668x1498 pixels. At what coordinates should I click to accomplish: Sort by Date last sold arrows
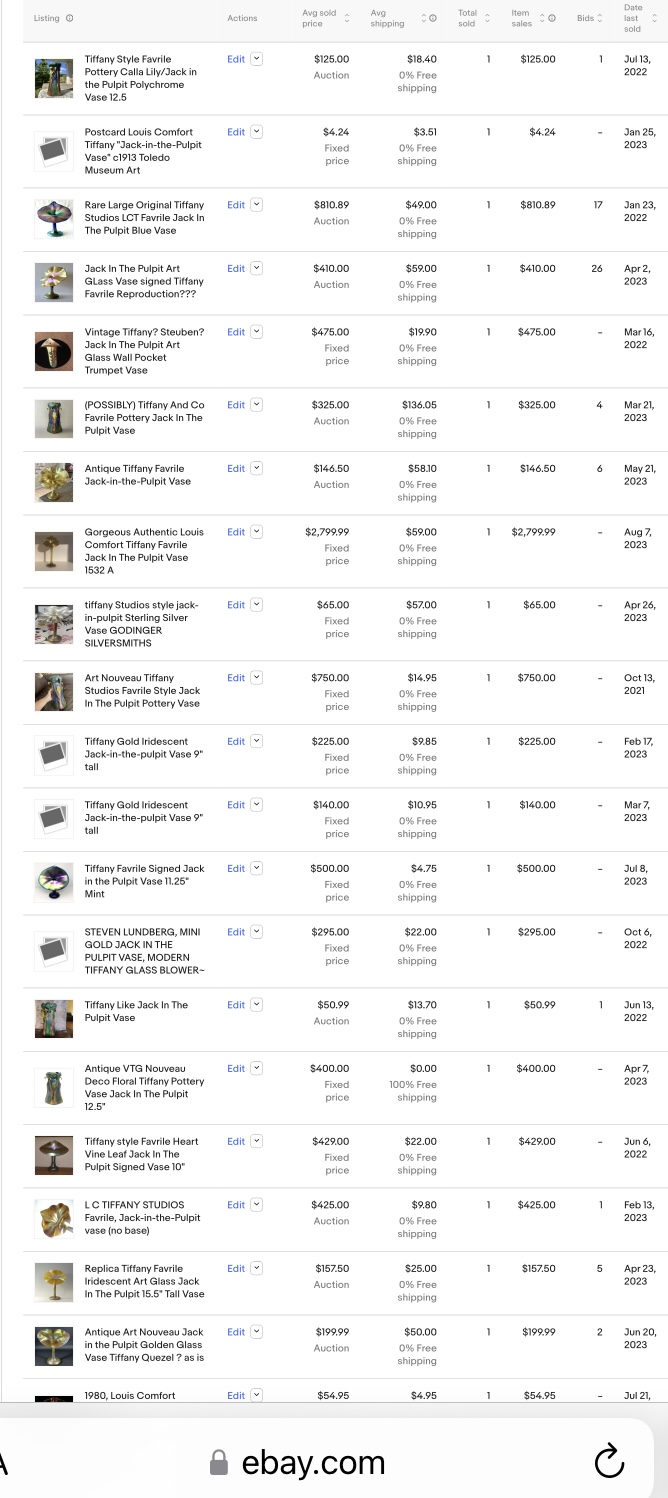tap(655, 18)
